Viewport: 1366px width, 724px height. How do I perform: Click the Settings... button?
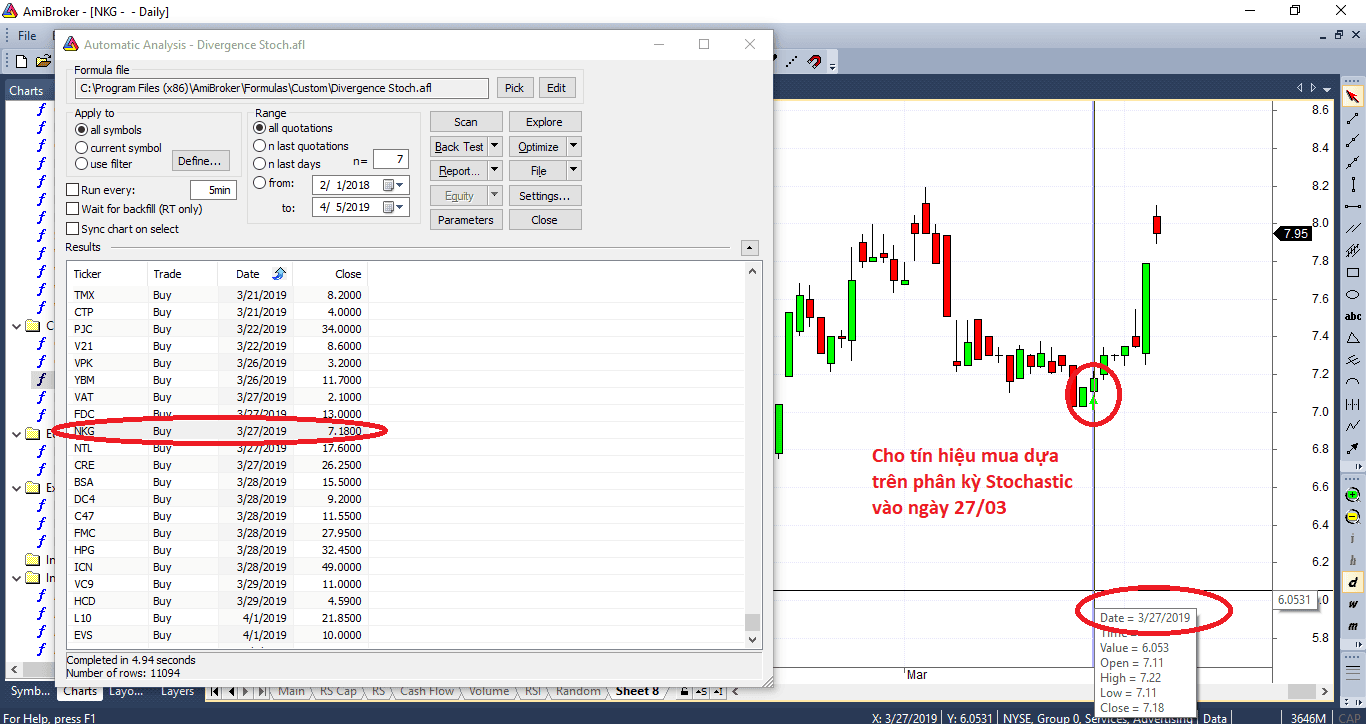pos(545,196)
